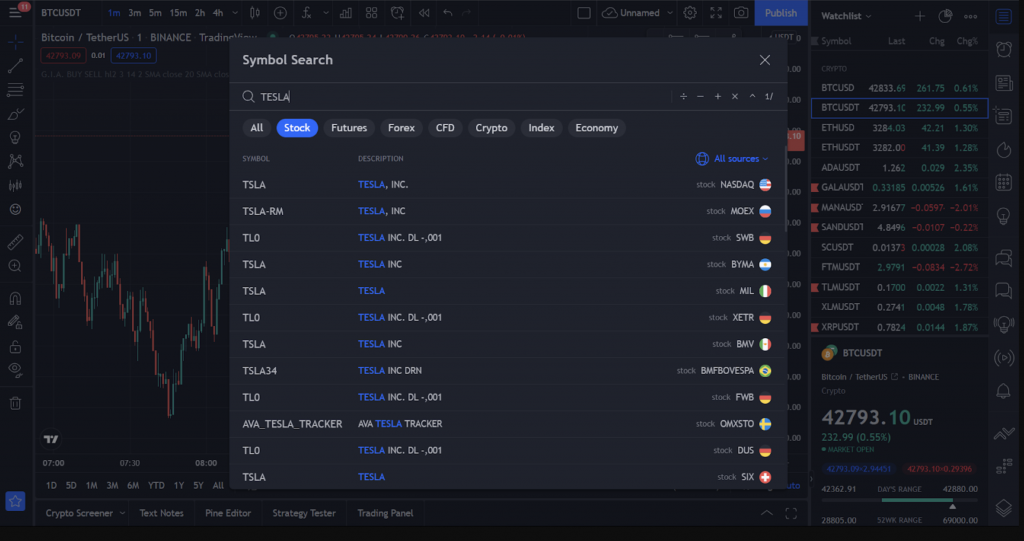Open the Unnamed layout dropdown arrow
The image size is (1024, 541).
click(x=670, y=12)
